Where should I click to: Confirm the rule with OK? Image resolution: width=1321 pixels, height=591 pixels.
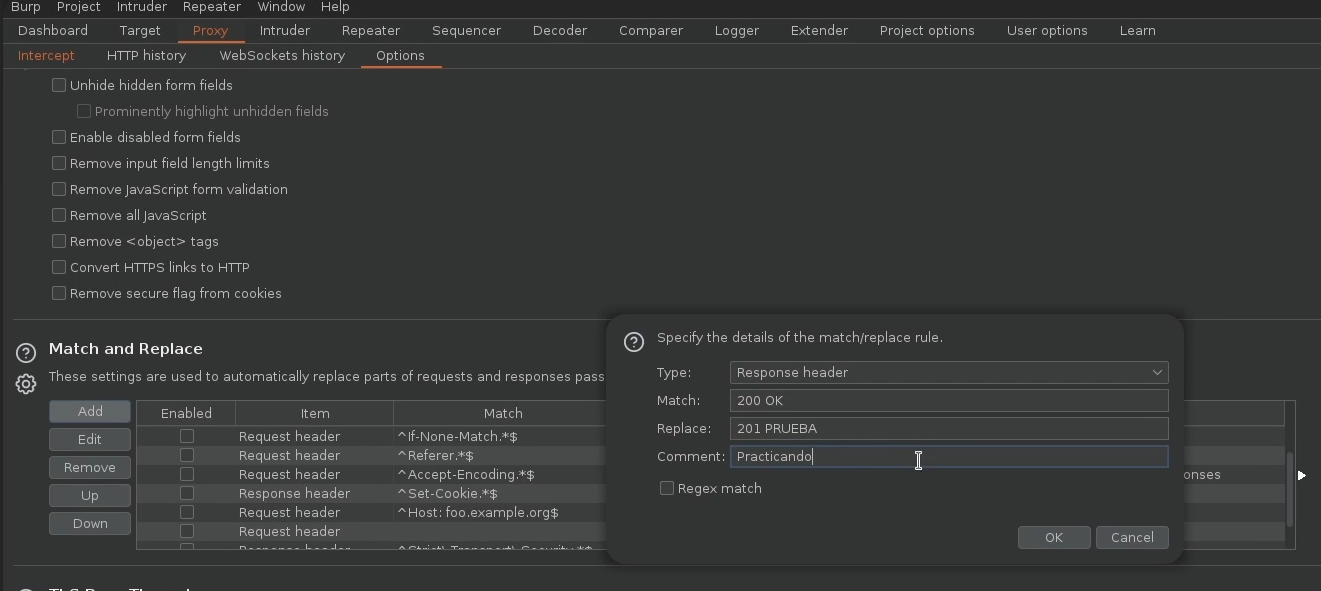(x=1053, y=537)
